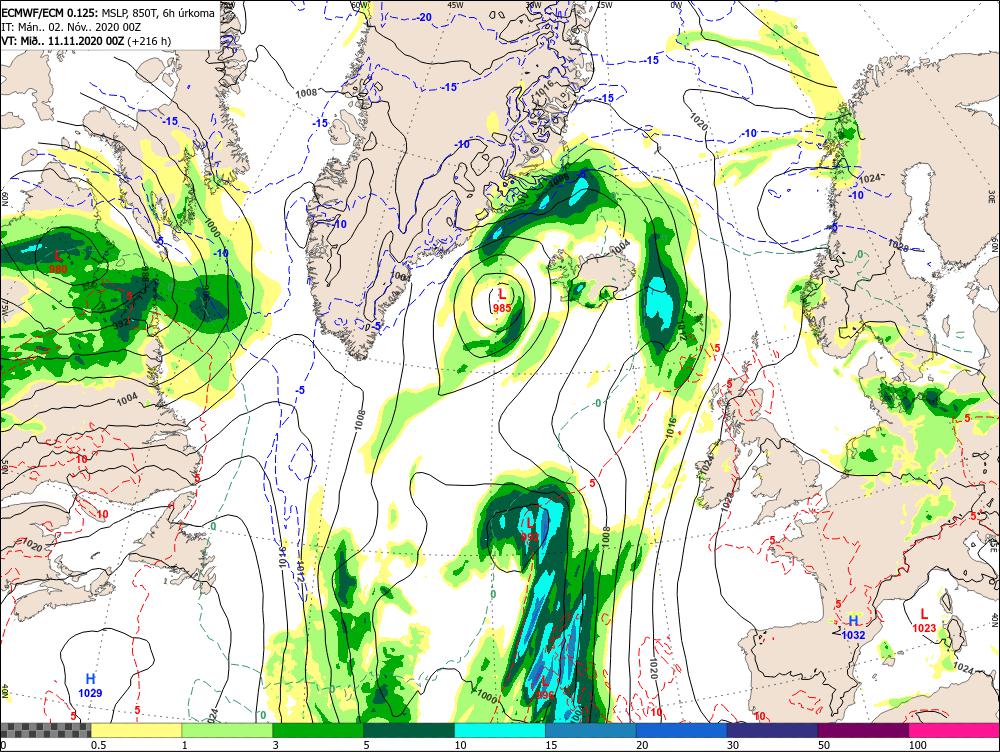
Task: Click the blue H marker labeled 1032
Action: (x=853, y=621)
